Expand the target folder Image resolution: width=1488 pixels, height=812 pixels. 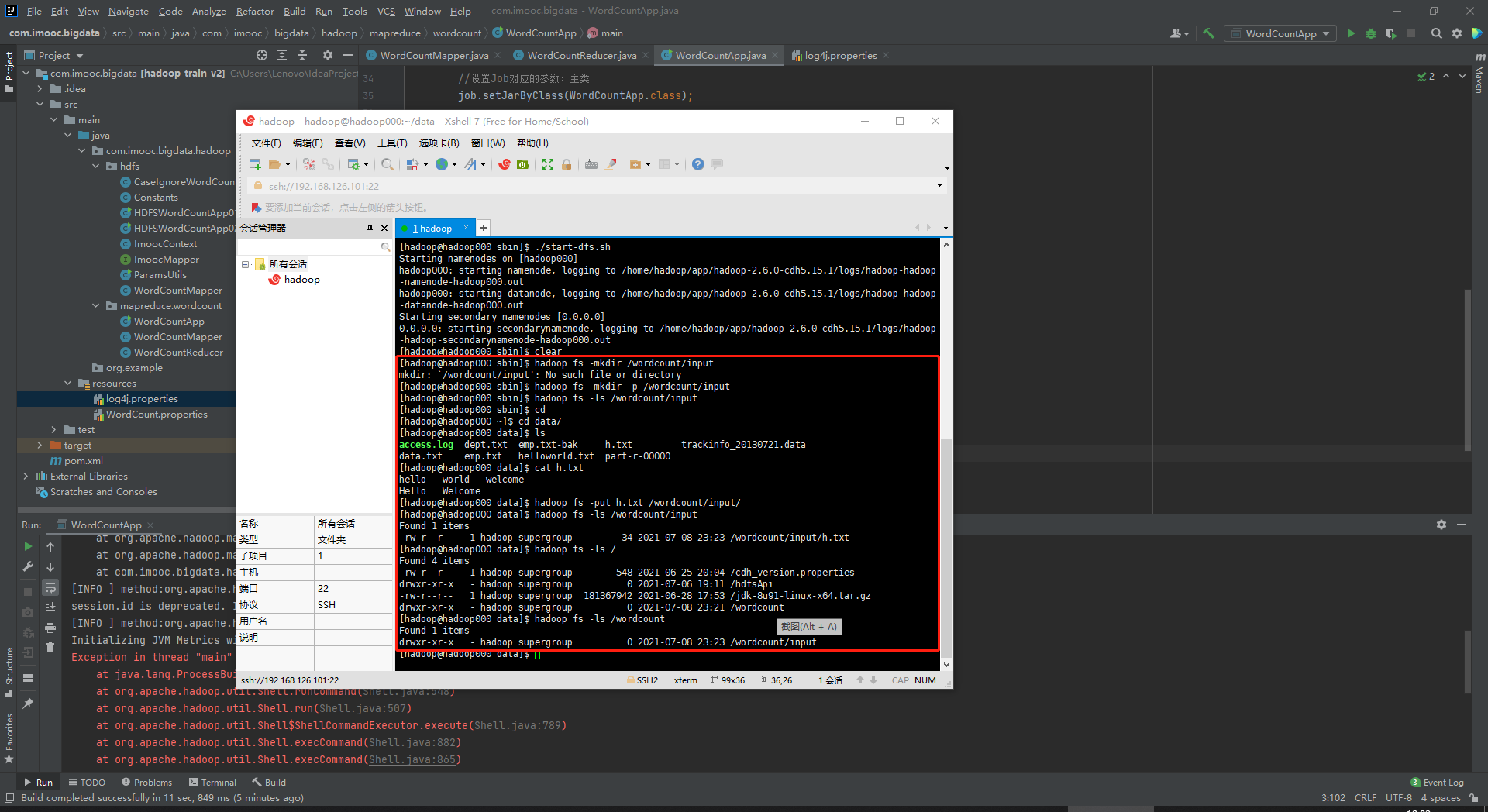[x=40, y=446]
